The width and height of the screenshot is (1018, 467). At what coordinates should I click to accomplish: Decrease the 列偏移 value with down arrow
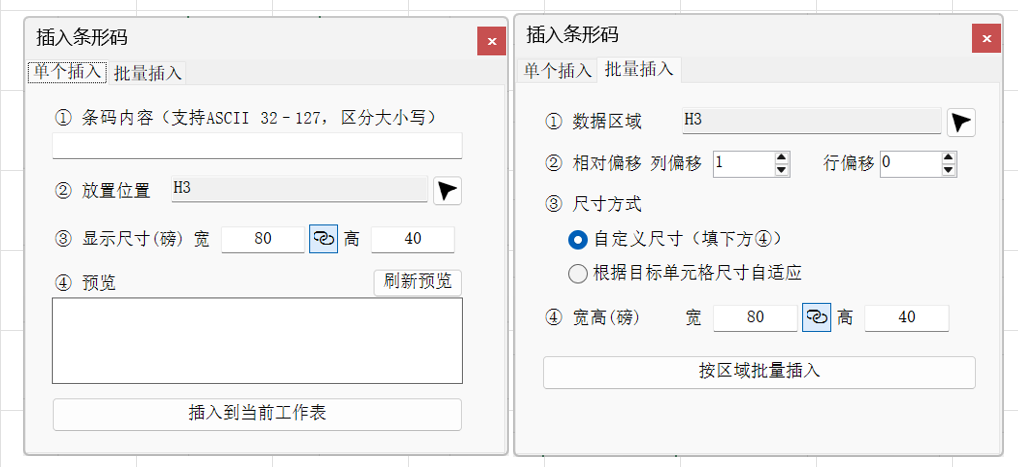[x=782, y=168]
